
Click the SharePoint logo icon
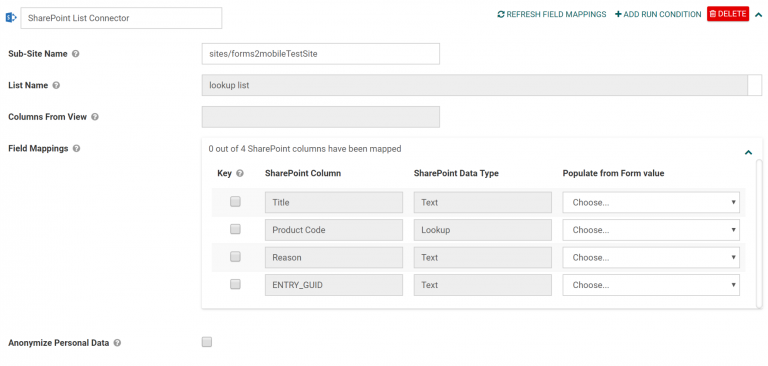11,18
